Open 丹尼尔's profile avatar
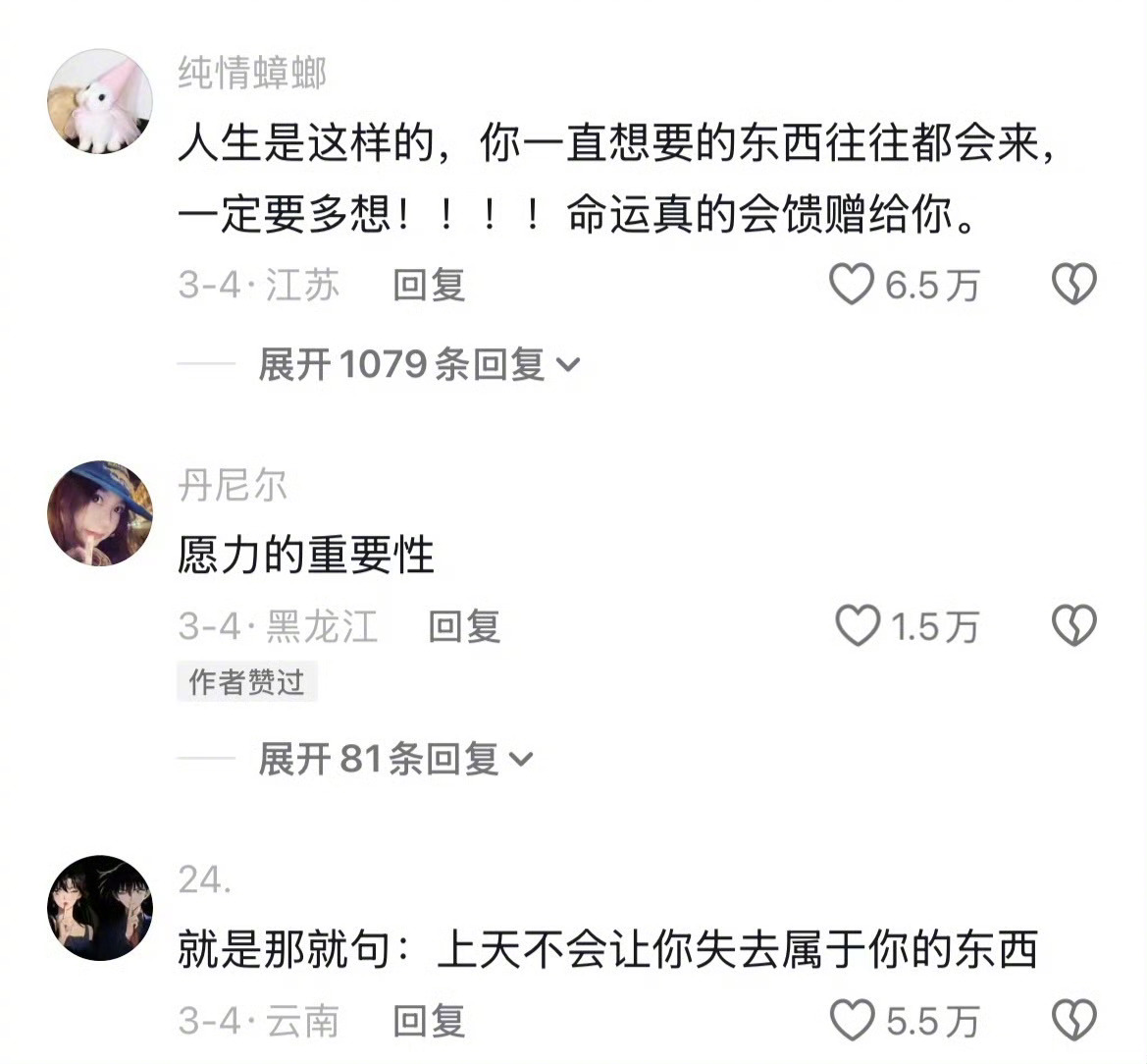Image resolution: width=1147 pixels, height=1064 pixels. point(100,513)
